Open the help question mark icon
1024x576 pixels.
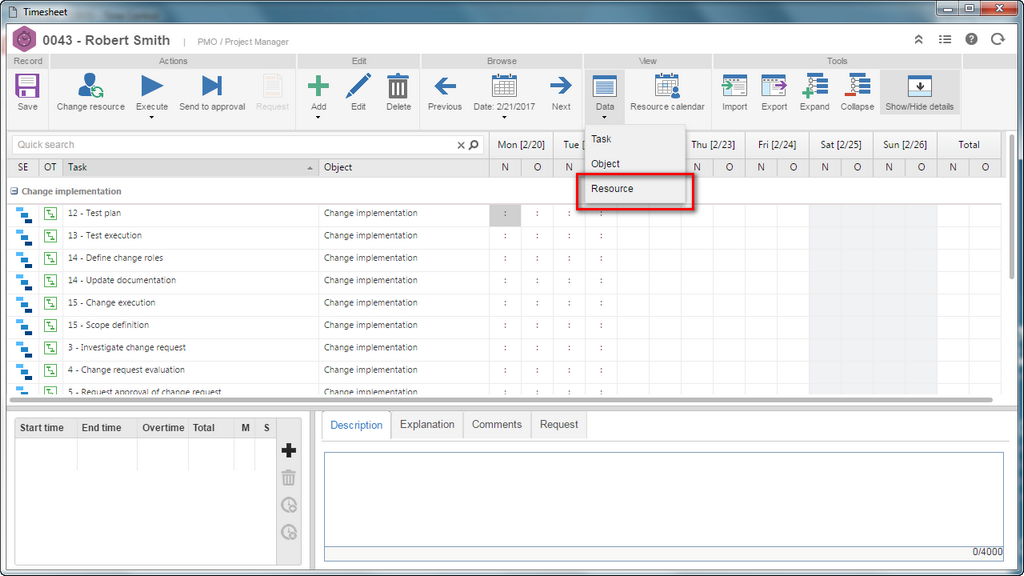pos(971,39)
